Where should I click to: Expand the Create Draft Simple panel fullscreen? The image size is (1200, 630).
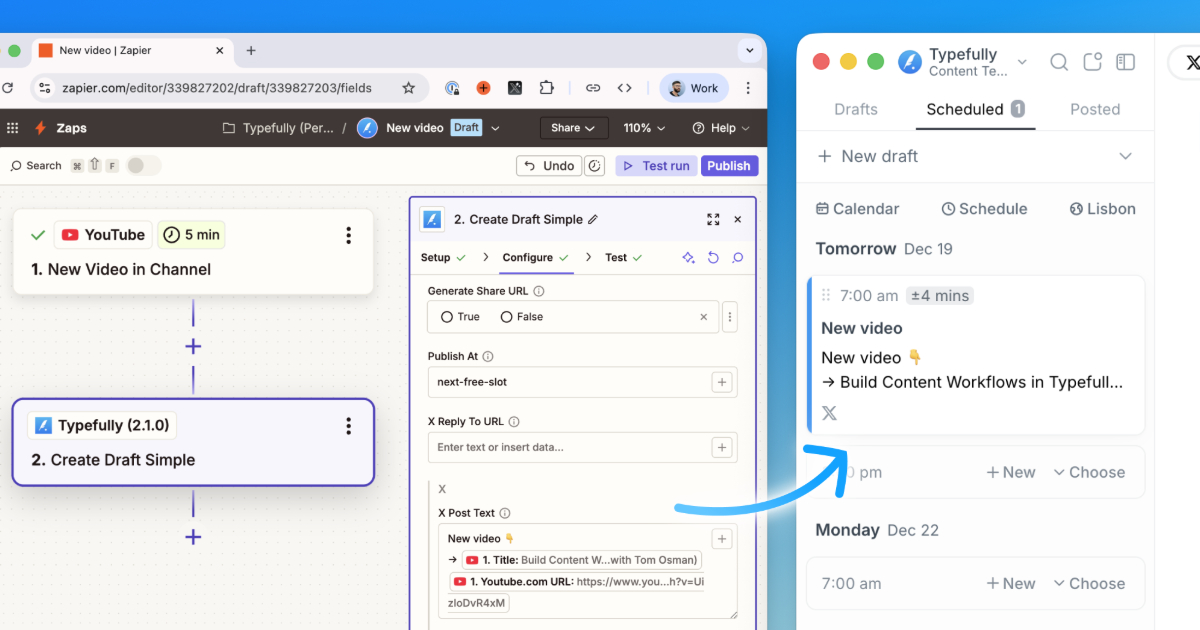[713, 219]
